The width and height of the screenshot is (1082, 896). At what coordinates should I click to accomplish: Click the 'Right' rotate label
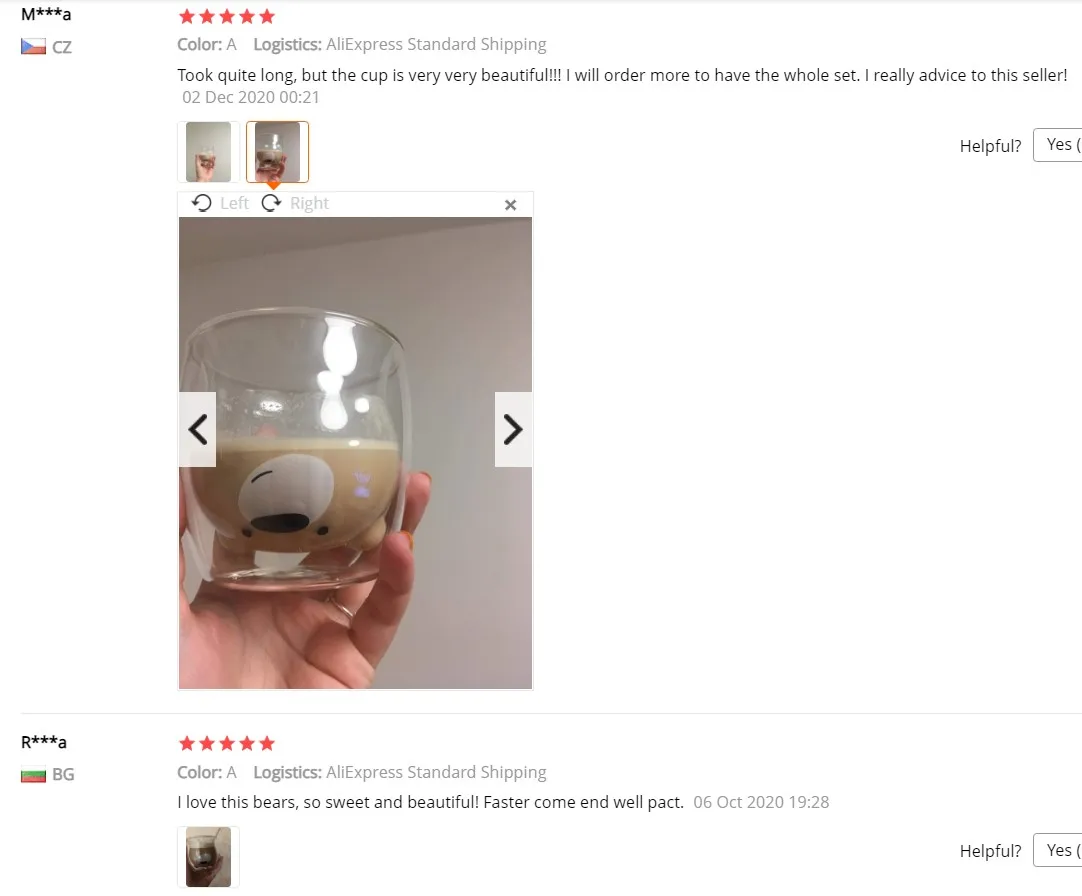309,203
